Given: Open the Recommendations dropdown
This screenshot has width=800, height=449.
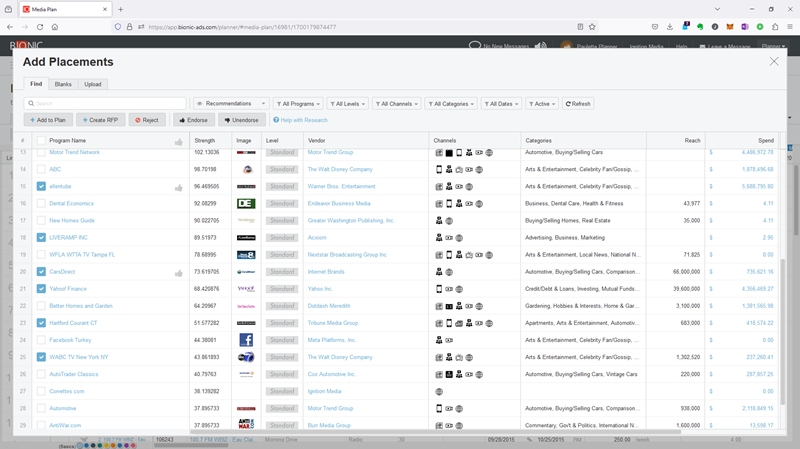Looking at the screenshot, I should click(231, 104).
